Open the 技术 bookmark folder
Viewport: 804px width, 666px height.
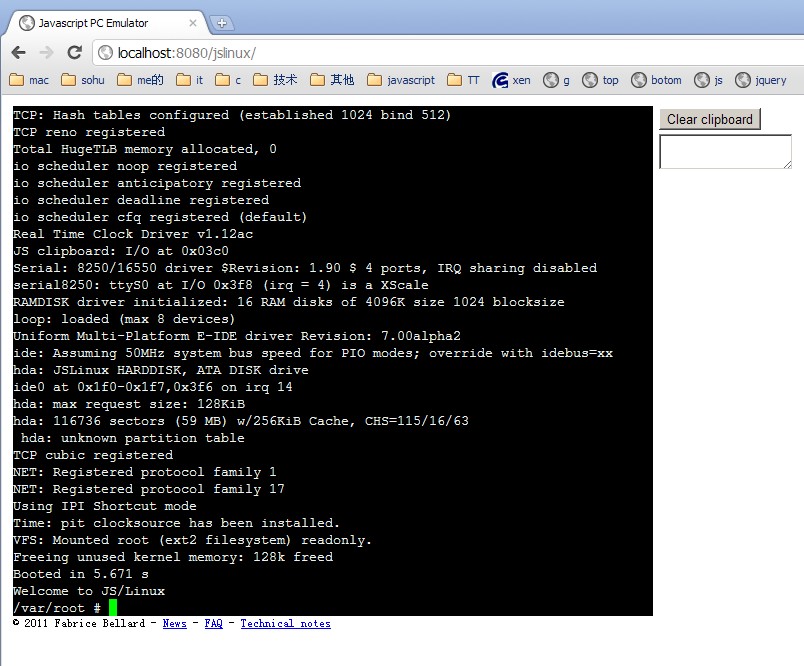(x=275, y=80)
